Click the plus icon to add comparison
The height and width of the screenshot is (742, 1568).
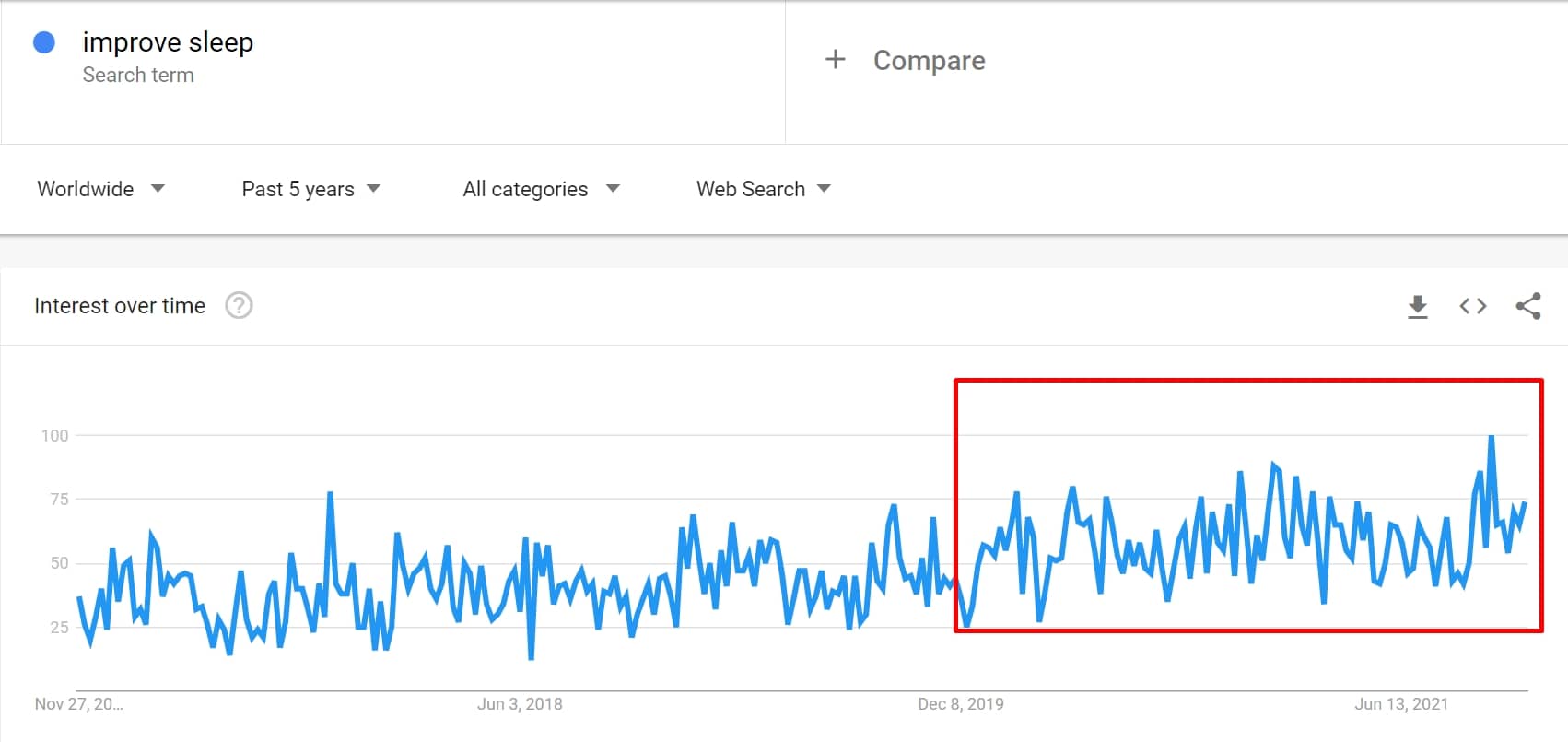[835, 60]
